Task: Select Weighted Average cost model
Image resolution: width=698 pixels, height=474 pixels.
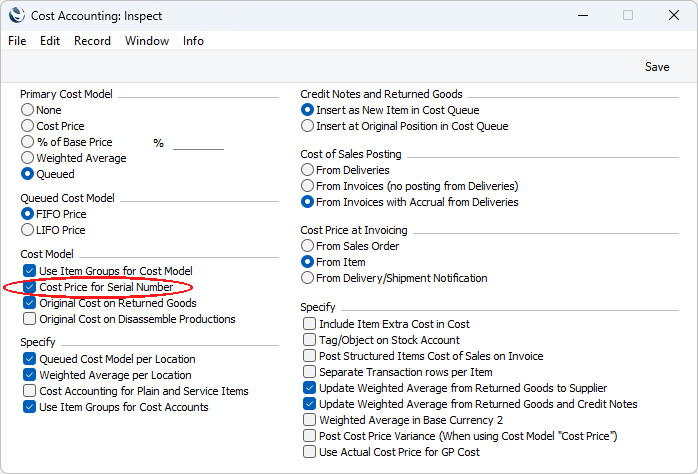Action: 28,158
